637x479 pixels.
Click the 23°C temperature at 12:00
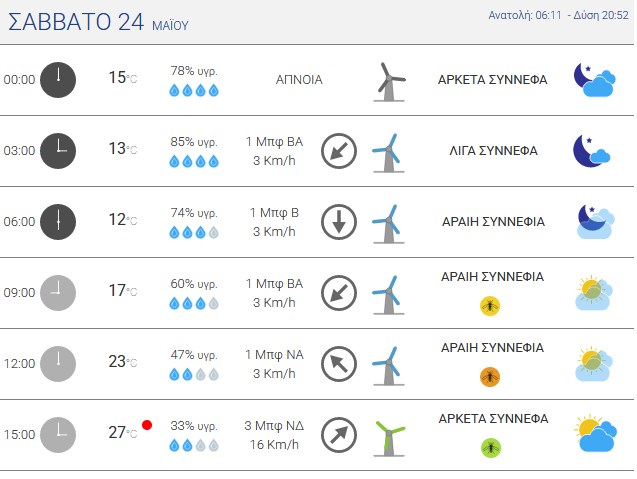coord(123,361)
